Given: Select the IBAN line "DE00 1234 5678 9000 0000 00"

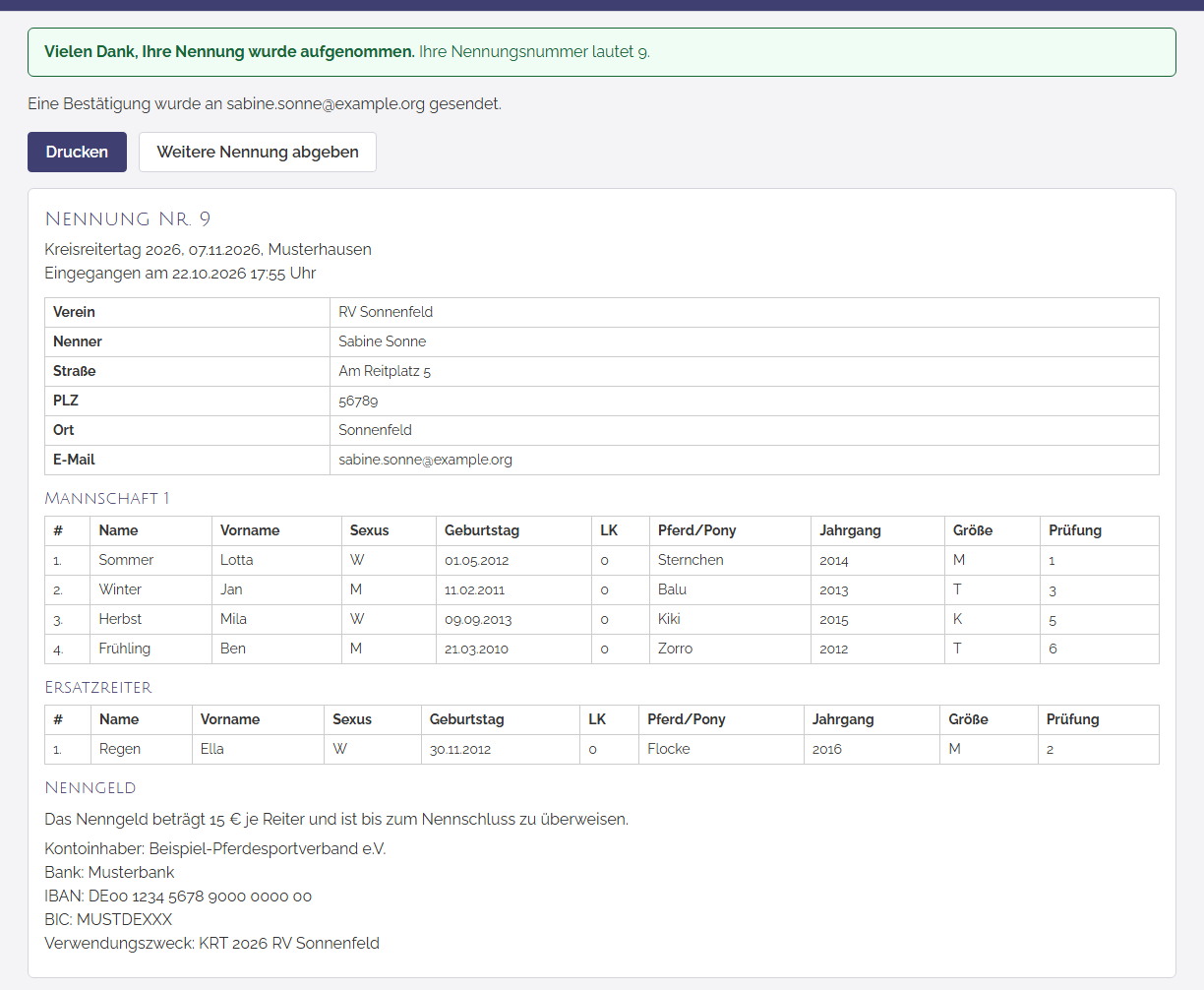Looking at the screenshot, I should [x=178, y=896].
